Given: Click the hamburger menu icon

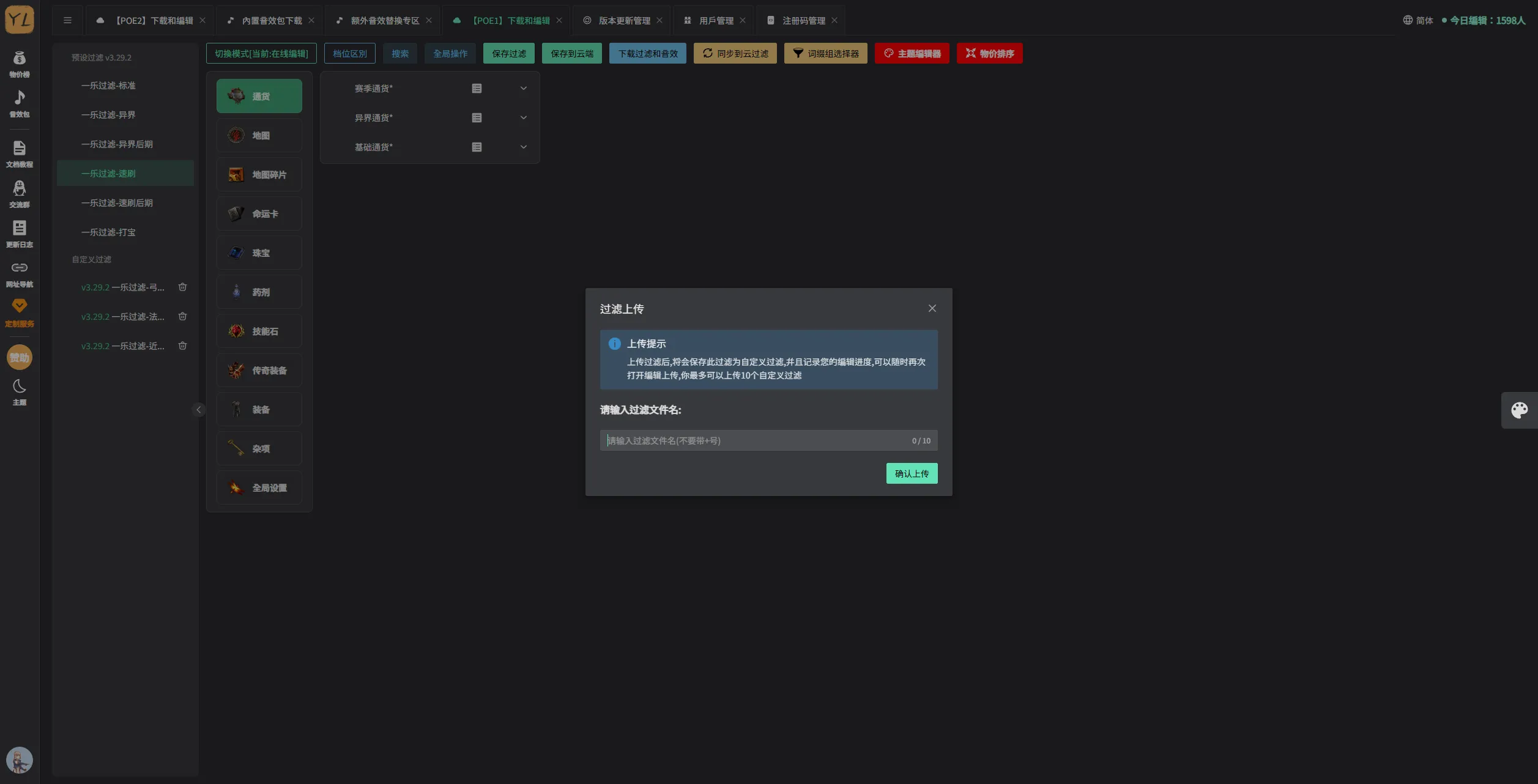Looking at the screenshot, I should coord(67,20).
